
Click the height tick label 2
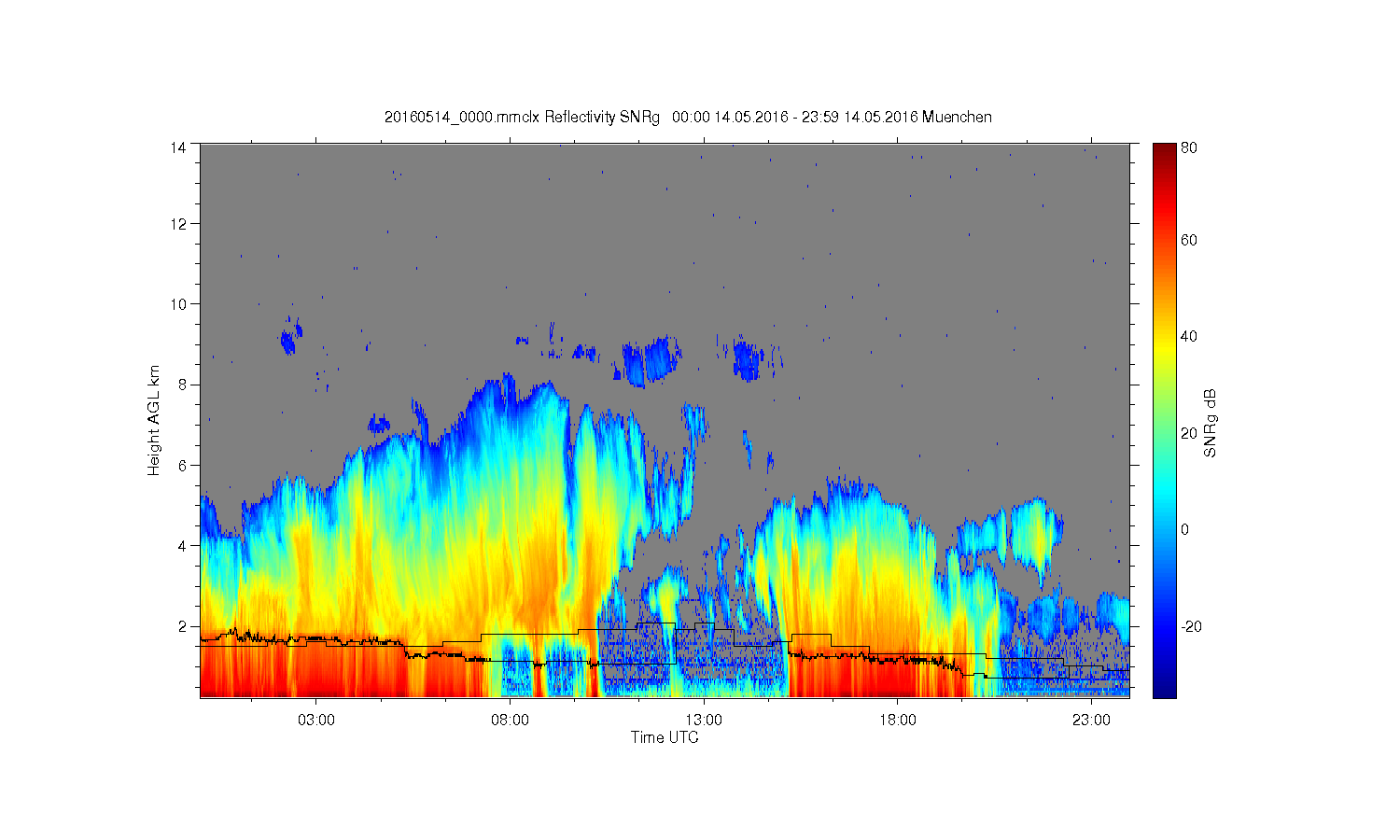[x=182, y=626]
